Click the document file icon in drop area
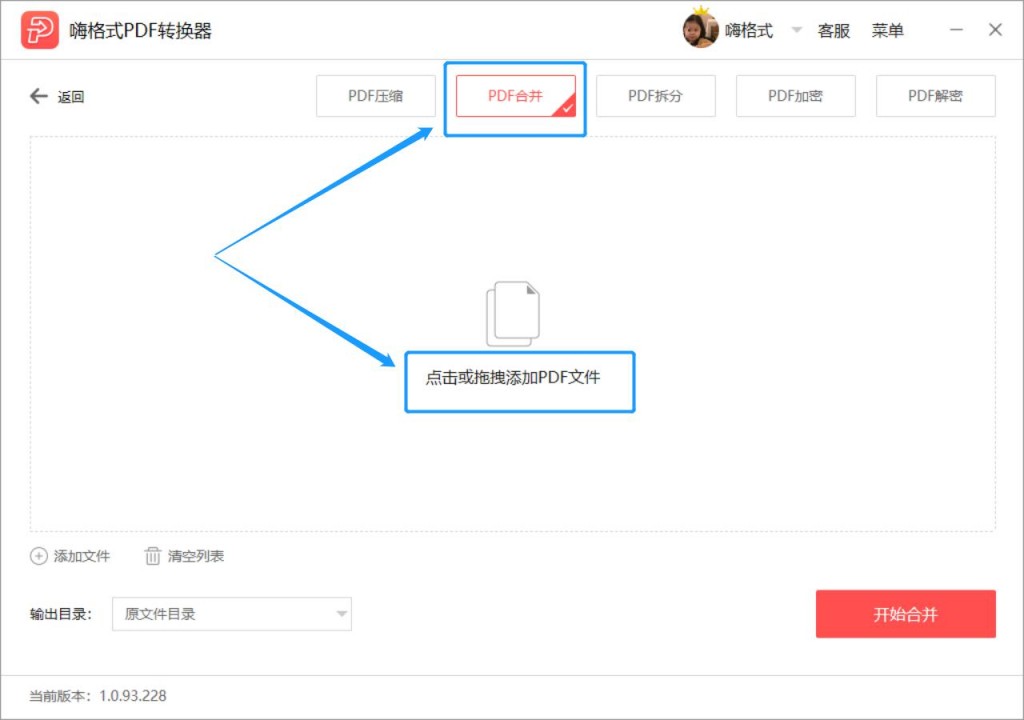Viewport: 1024px width, 720px height. (x=513, y=314)
